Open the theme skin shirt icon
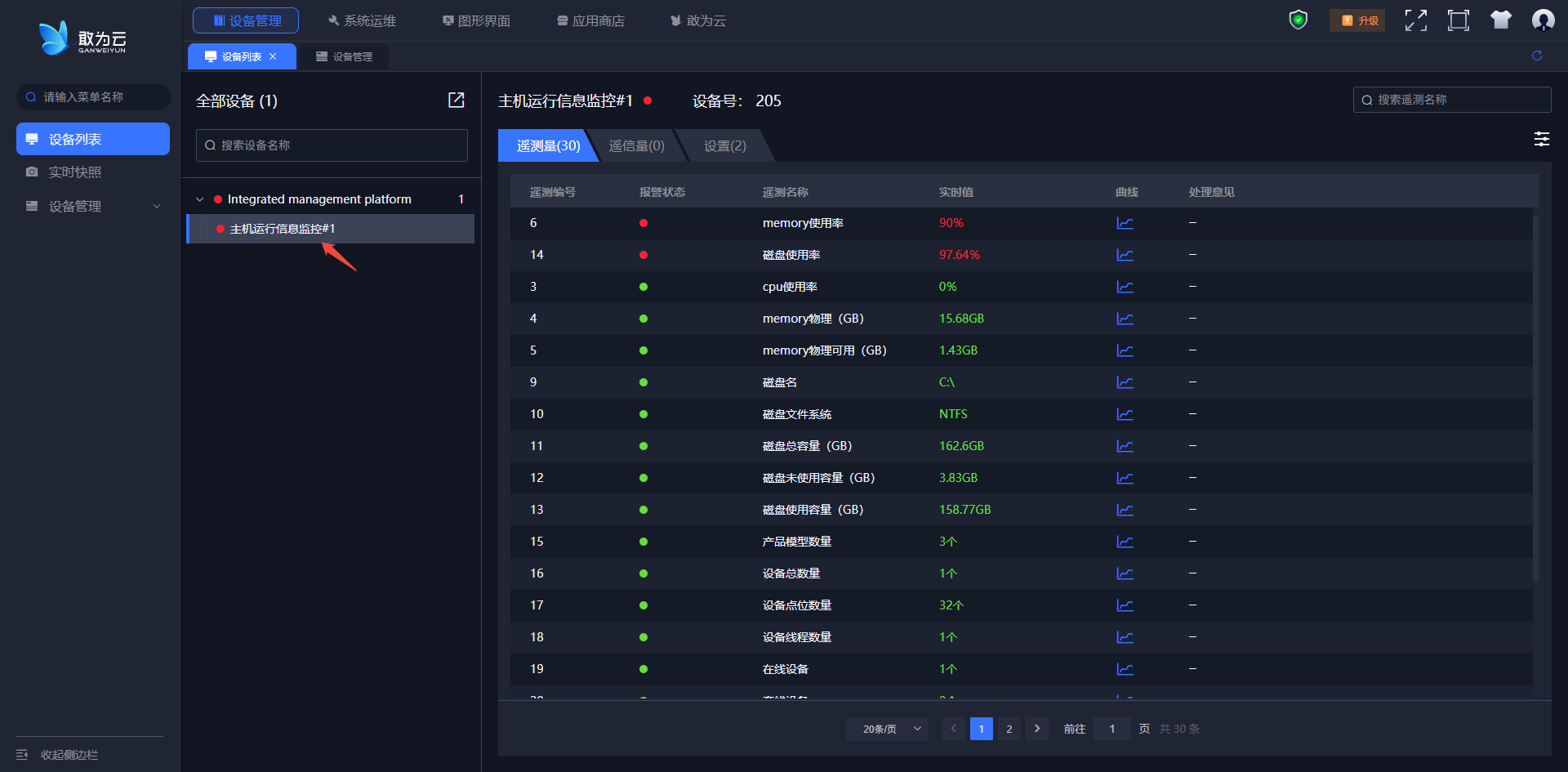The image size is (1568, 772). click(1500, 20)
